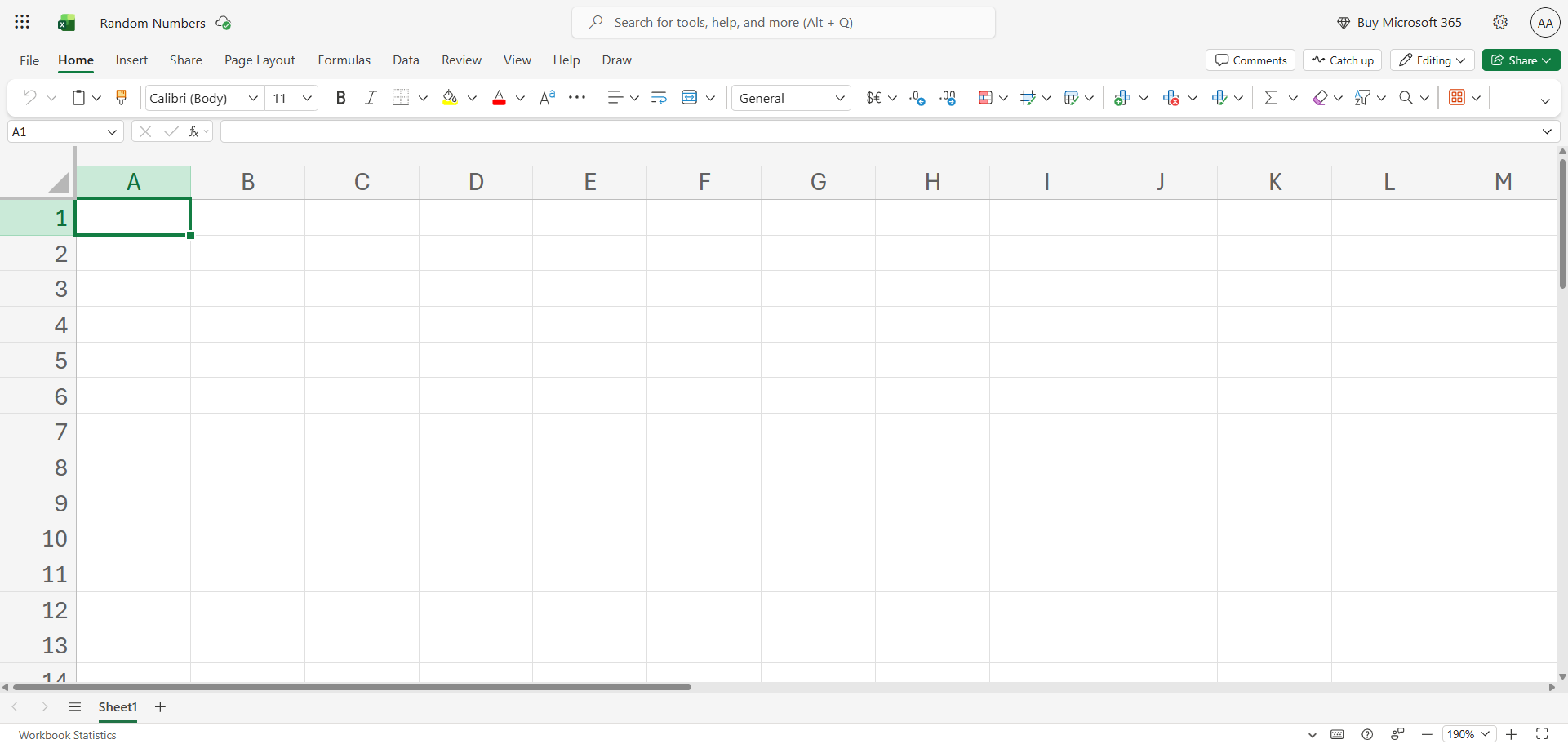Open the Comments pane
Viewport: 1568px width, 744px height.
click(x=1250, y=60)
